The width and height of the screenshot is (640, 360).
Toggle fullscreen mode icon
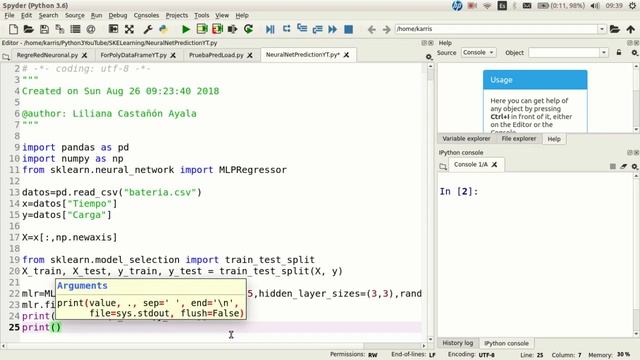coord(129,29)
